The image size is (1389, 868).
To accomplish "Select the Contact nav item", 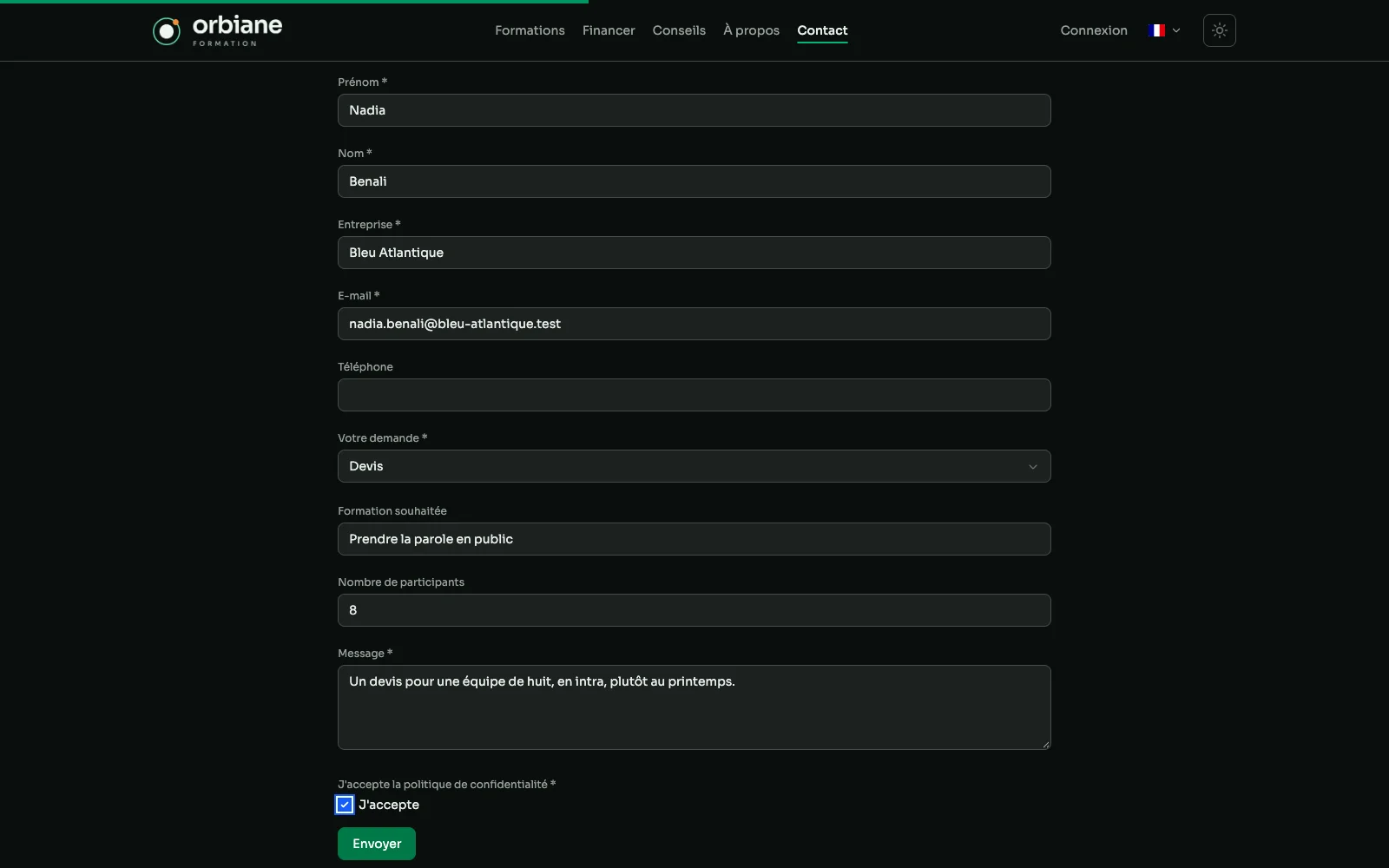I will point(822,30).
